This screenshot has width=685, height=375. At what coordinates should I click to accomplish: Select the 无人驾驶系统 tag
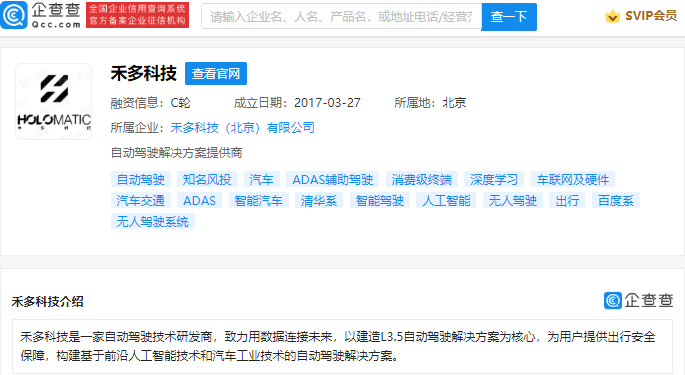(152, 222)
